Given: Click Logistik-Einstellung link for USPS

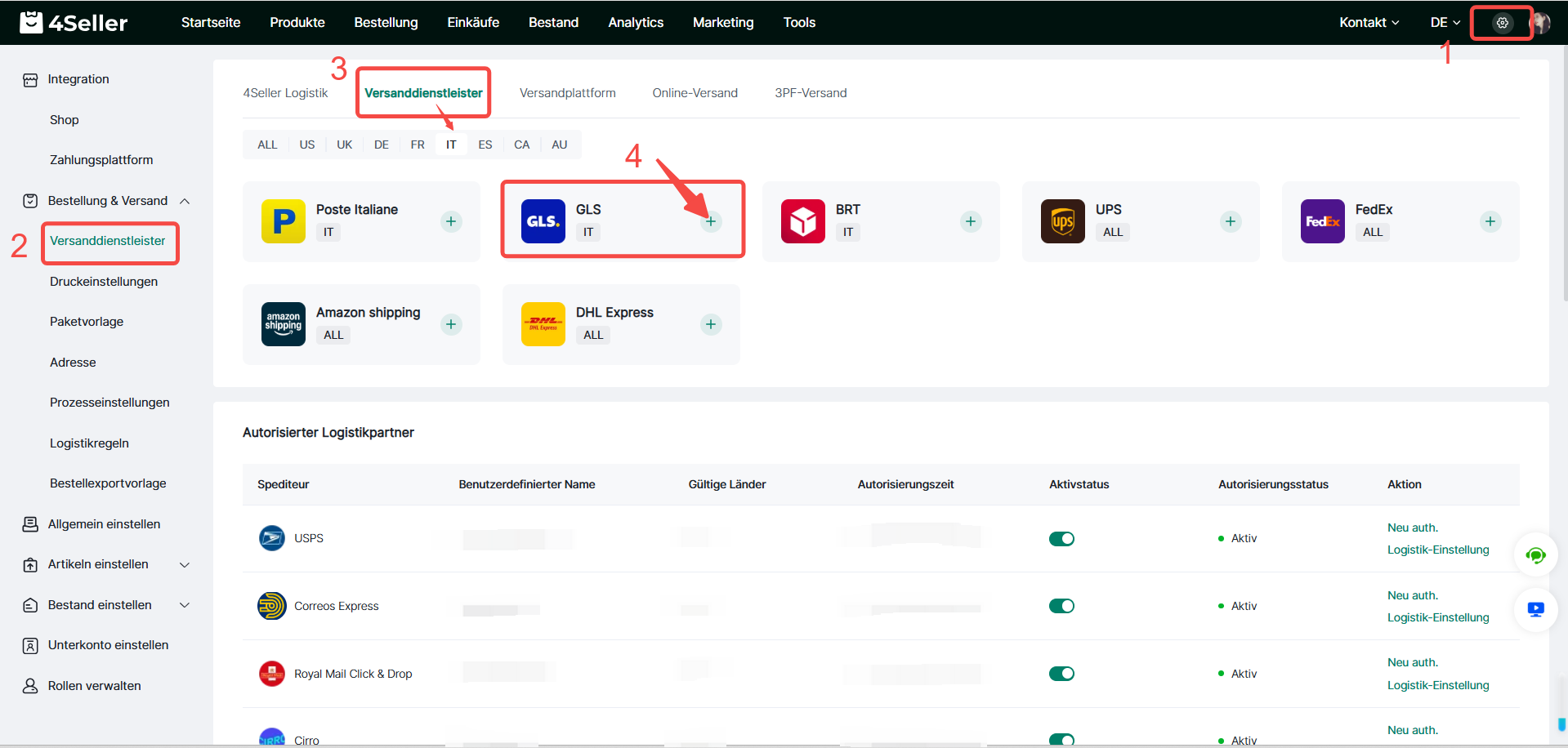Looking at the screenshot, I should (x=1437, y=550).
